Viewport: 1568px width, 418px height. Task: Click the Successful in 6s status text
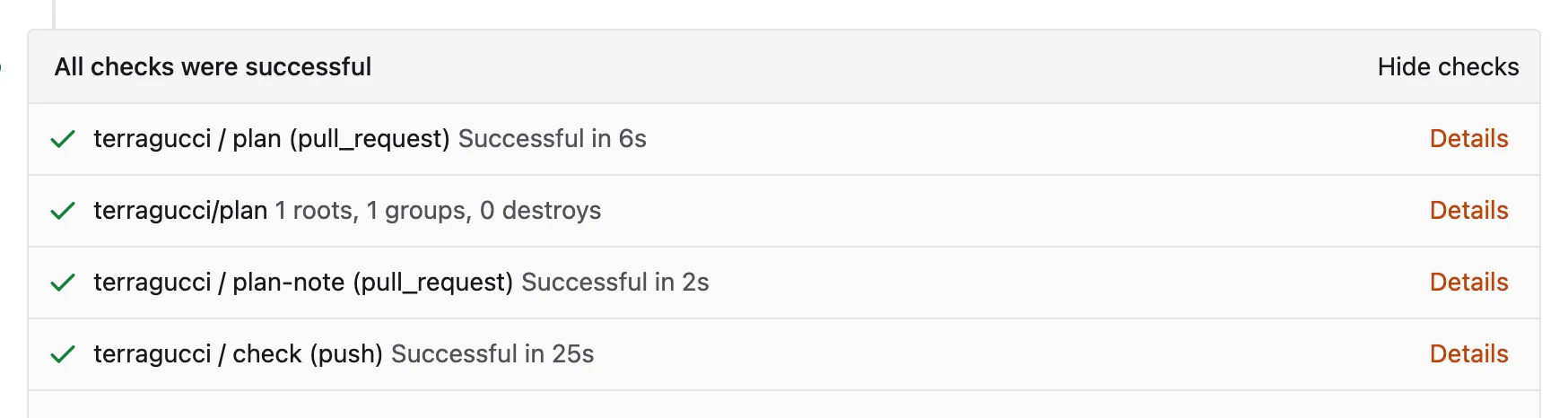553,139
